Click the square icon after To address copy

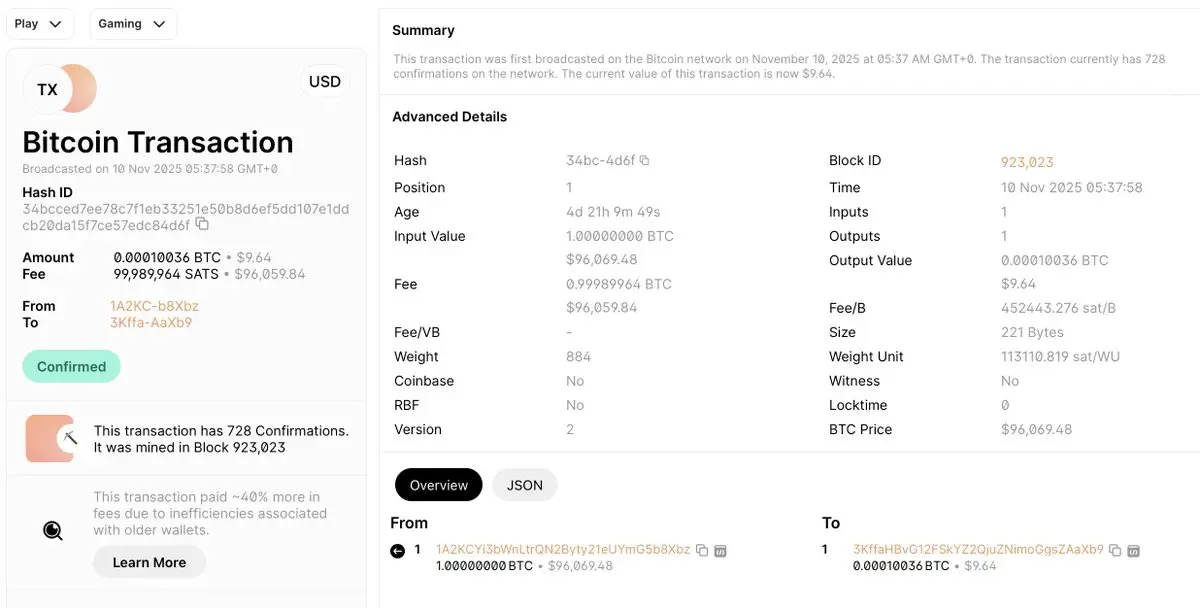(x=1133, y=550)
